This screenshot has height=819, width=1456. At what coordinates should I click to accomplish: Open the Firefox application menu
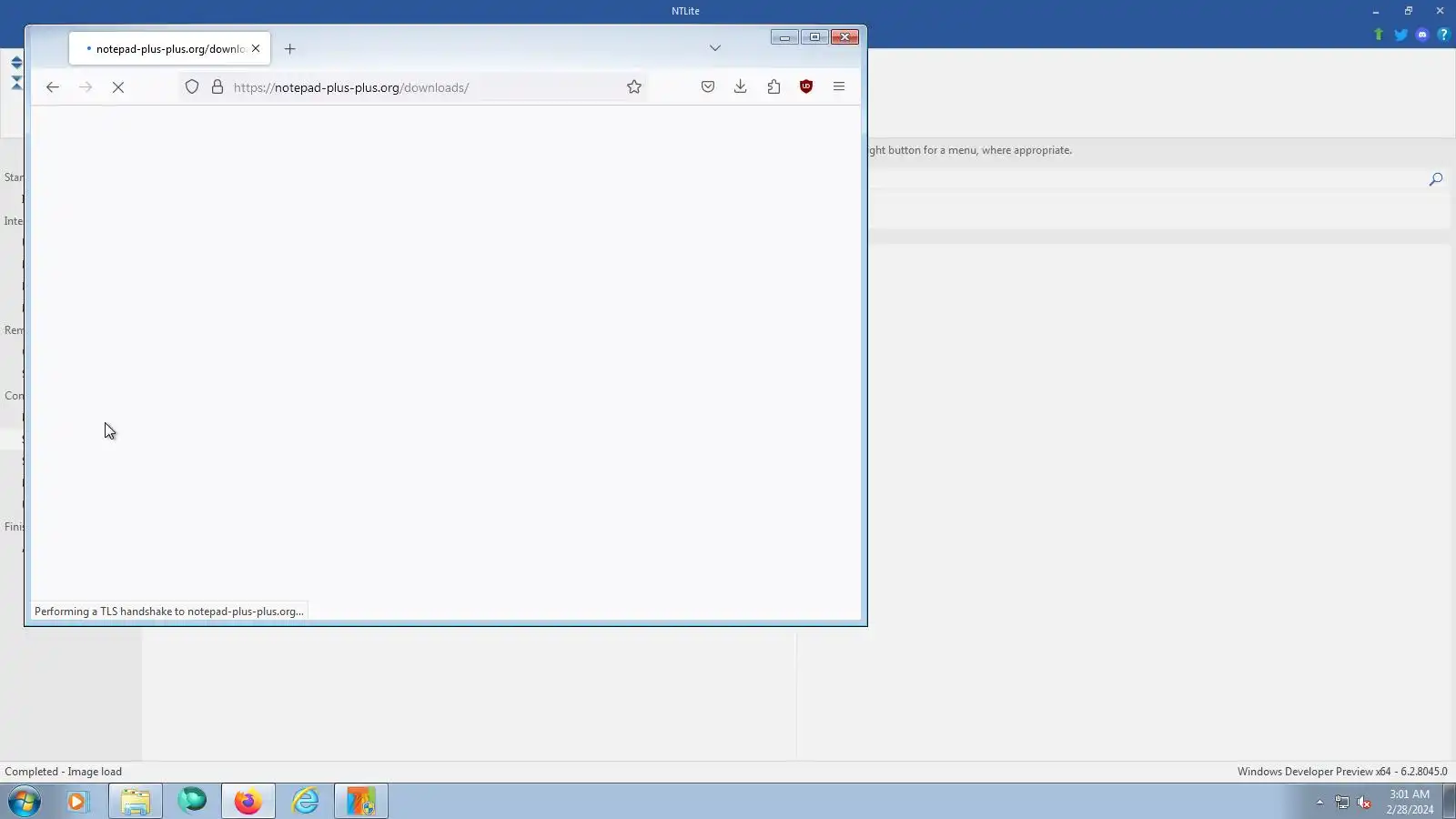(839, 86)
